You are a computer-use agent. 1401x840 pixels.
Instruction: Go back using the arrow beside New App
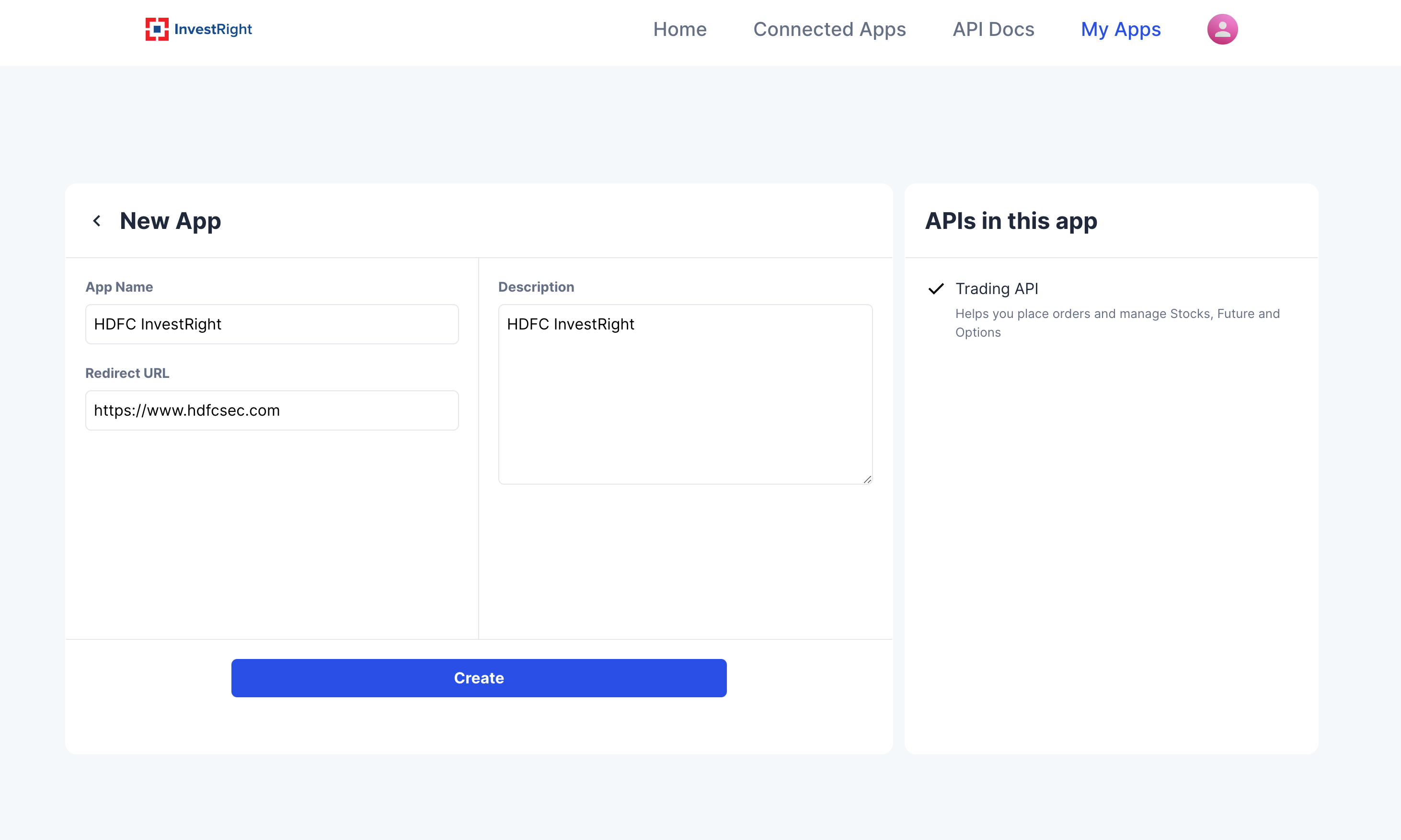coord(97,221)
